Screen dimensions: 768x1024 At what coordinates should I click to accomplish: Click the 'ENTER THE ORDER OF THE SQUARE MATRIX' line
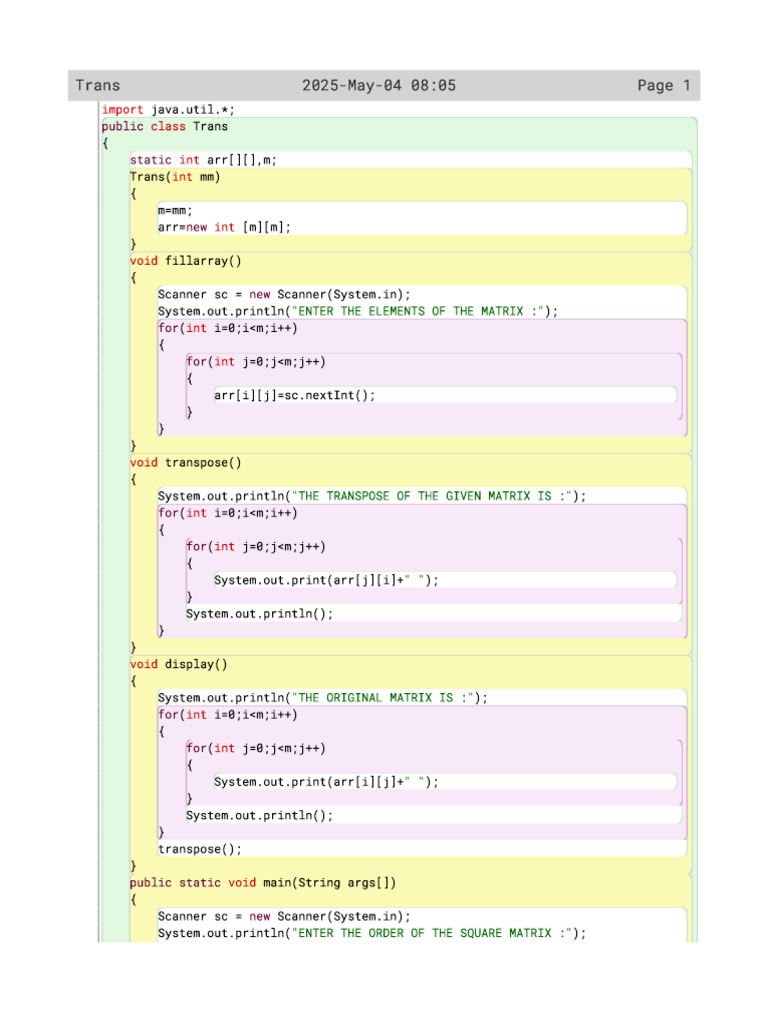tap(372, 933)
